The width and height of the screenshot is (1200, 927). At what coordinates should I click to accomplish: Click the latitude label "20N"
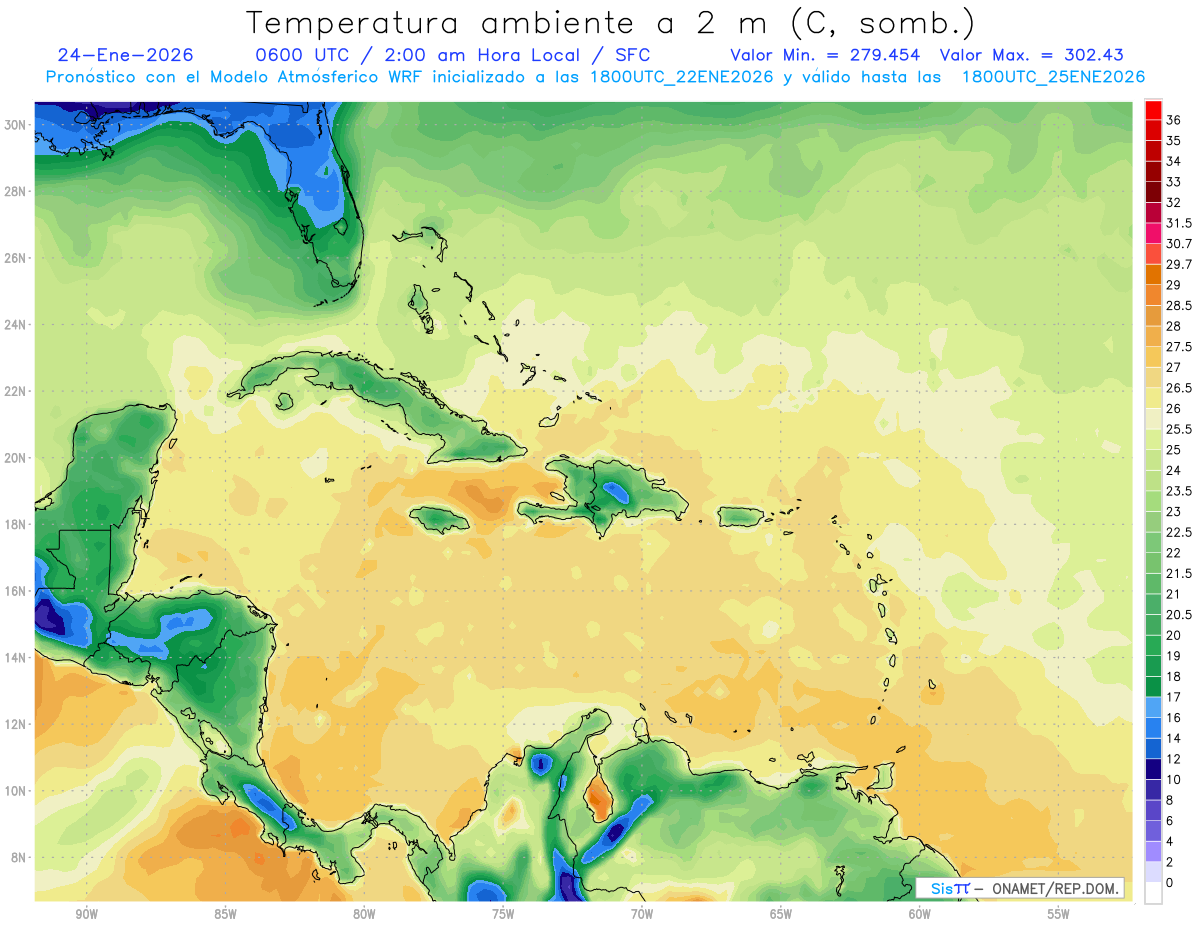point(17,458)
